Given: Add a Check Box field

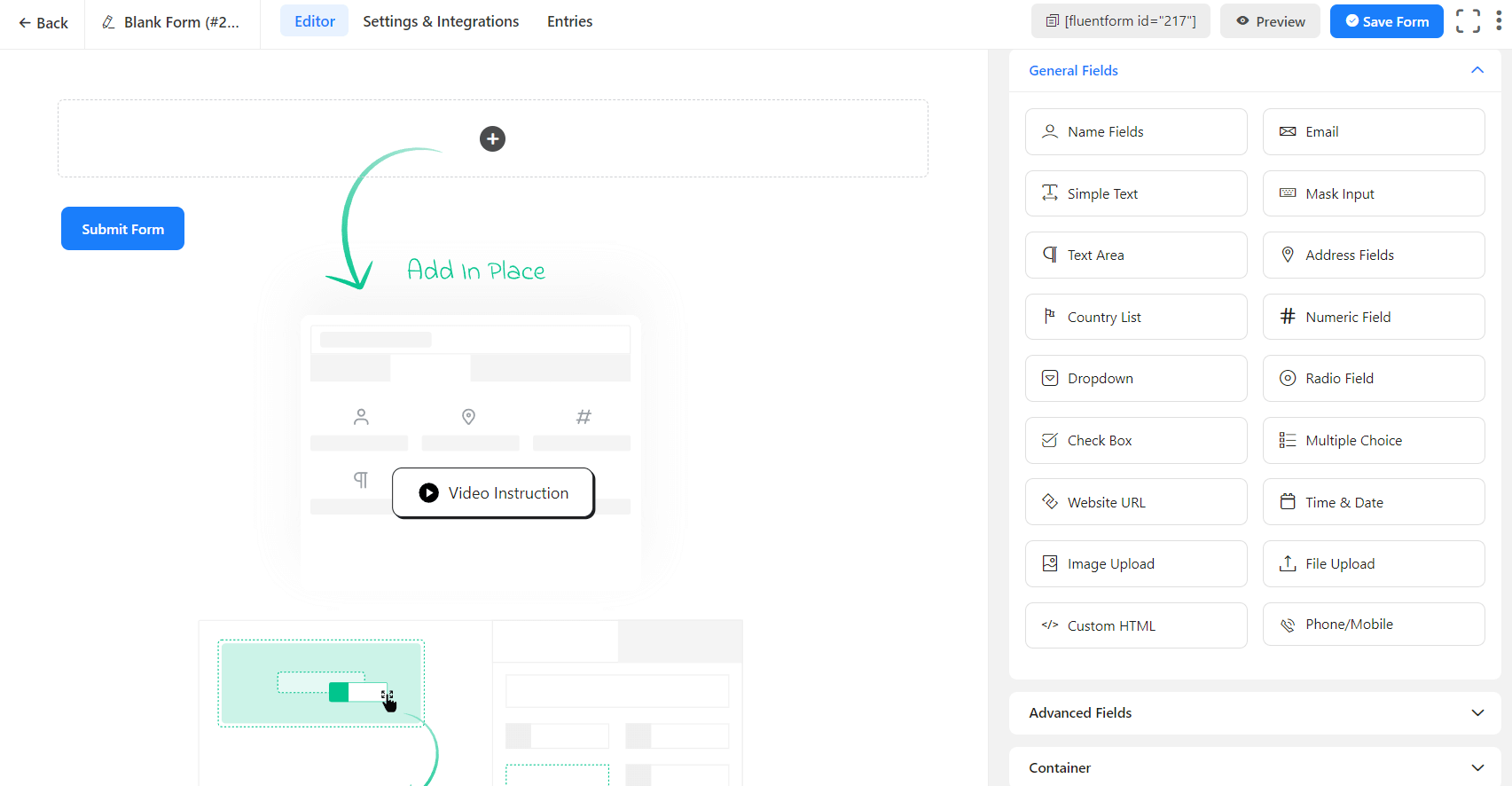Looking at the screenshot, I should [x=1135, y=441].
